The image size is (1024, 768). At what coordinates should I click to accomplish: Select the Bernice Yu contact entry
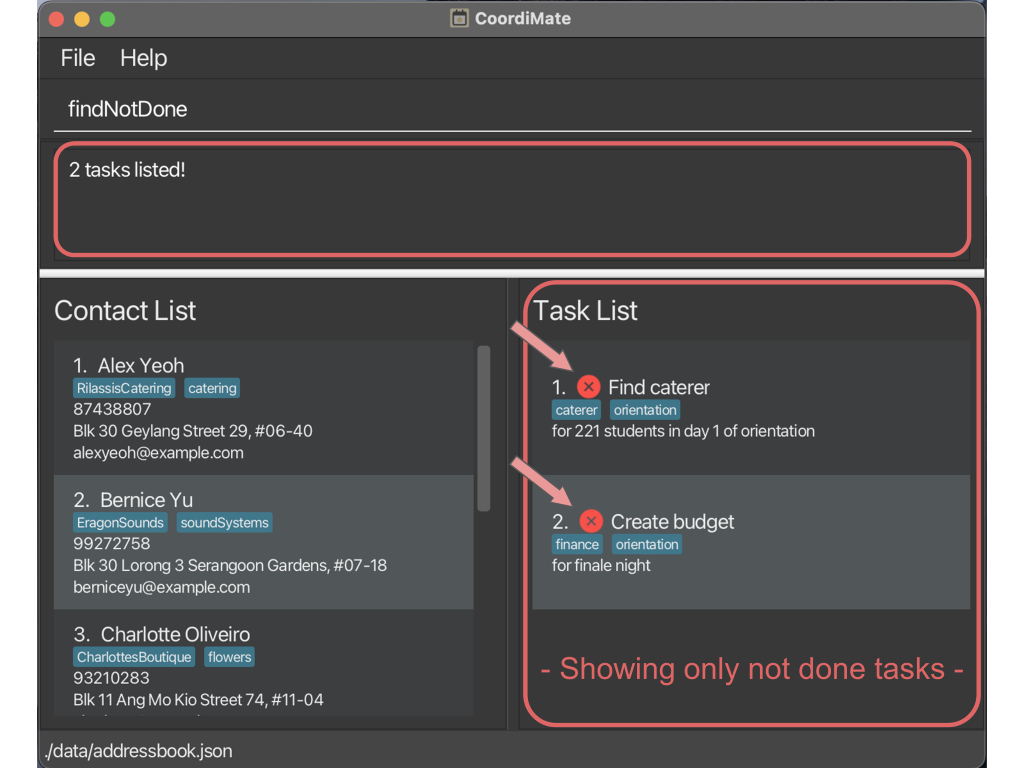pyautogui.click(x=264, y=542)
